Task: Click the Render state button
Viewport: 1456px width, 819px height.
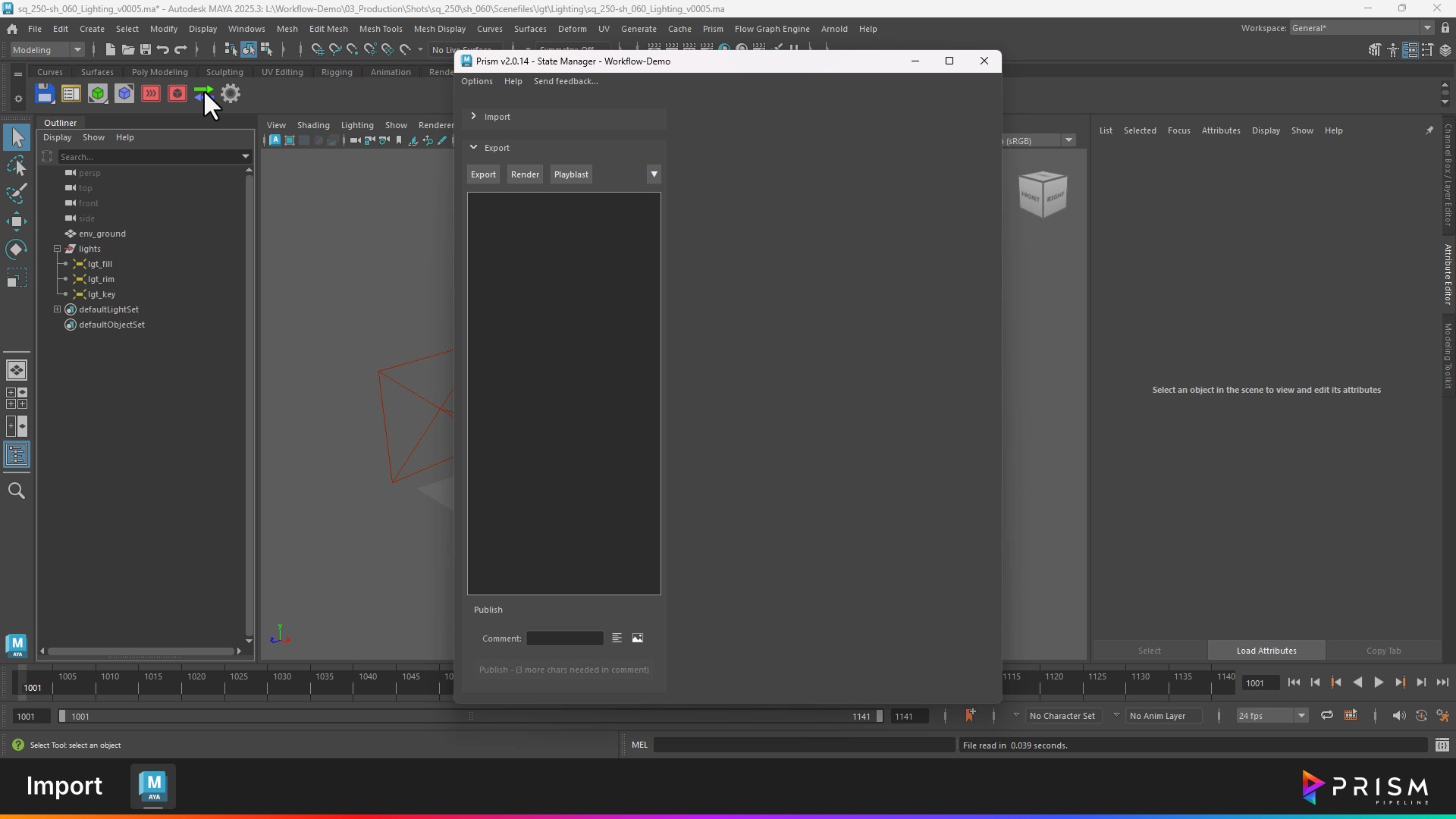Action: (x=525, y=174)
